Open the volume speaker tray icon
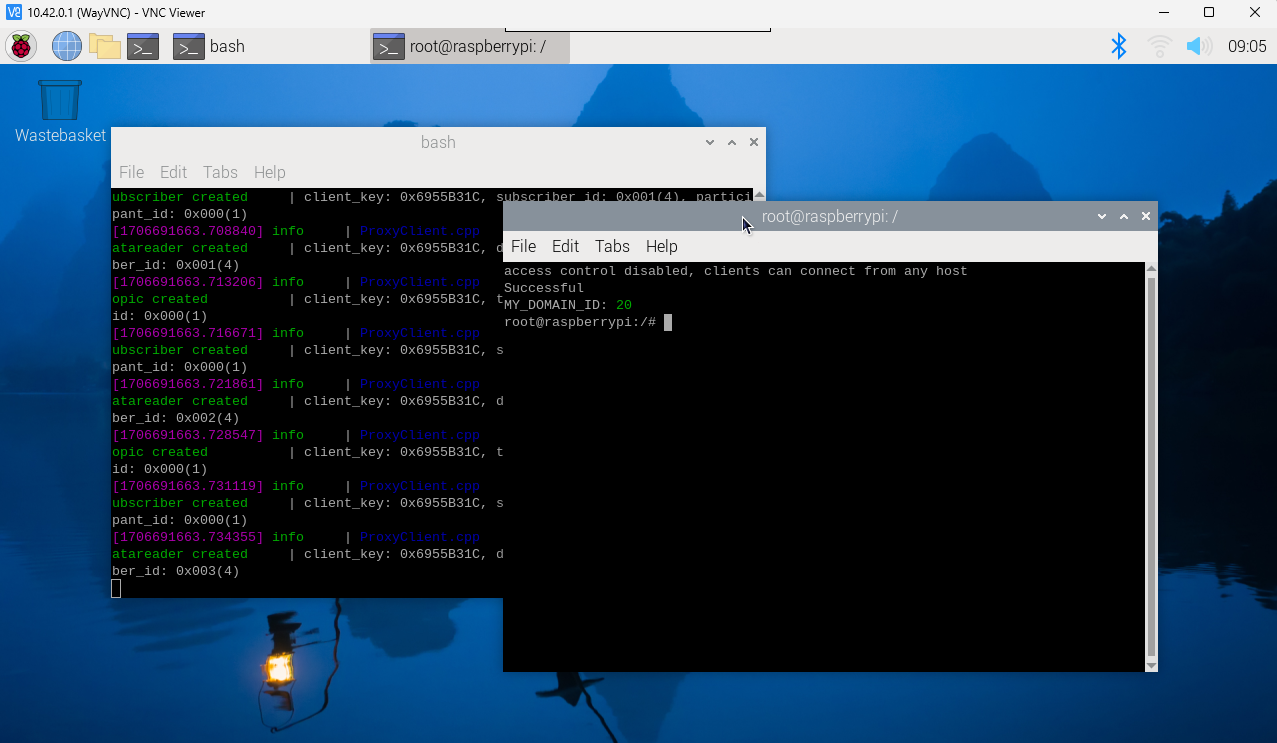The image size is (1277, 743). coord(1199,46)
